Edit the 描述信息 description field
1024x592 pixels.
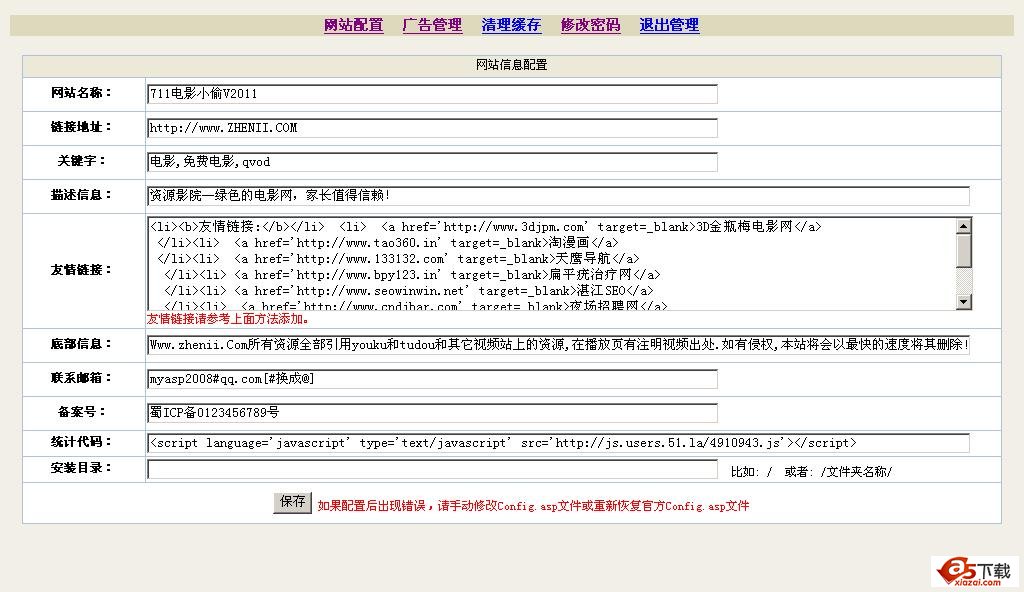pos(558,196)
